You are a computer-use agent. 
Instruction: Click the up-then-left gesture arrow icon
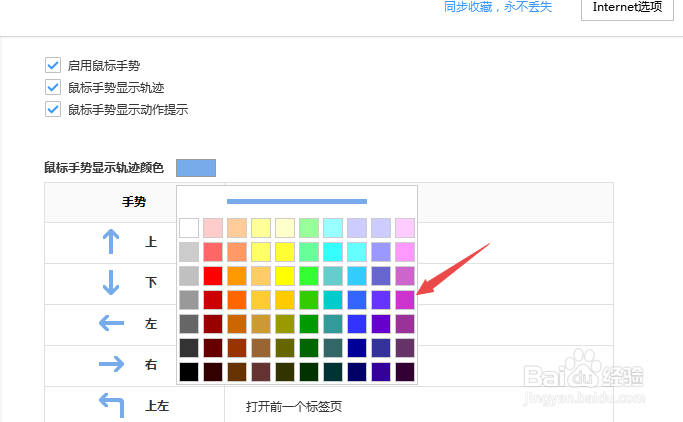point(112,405)
